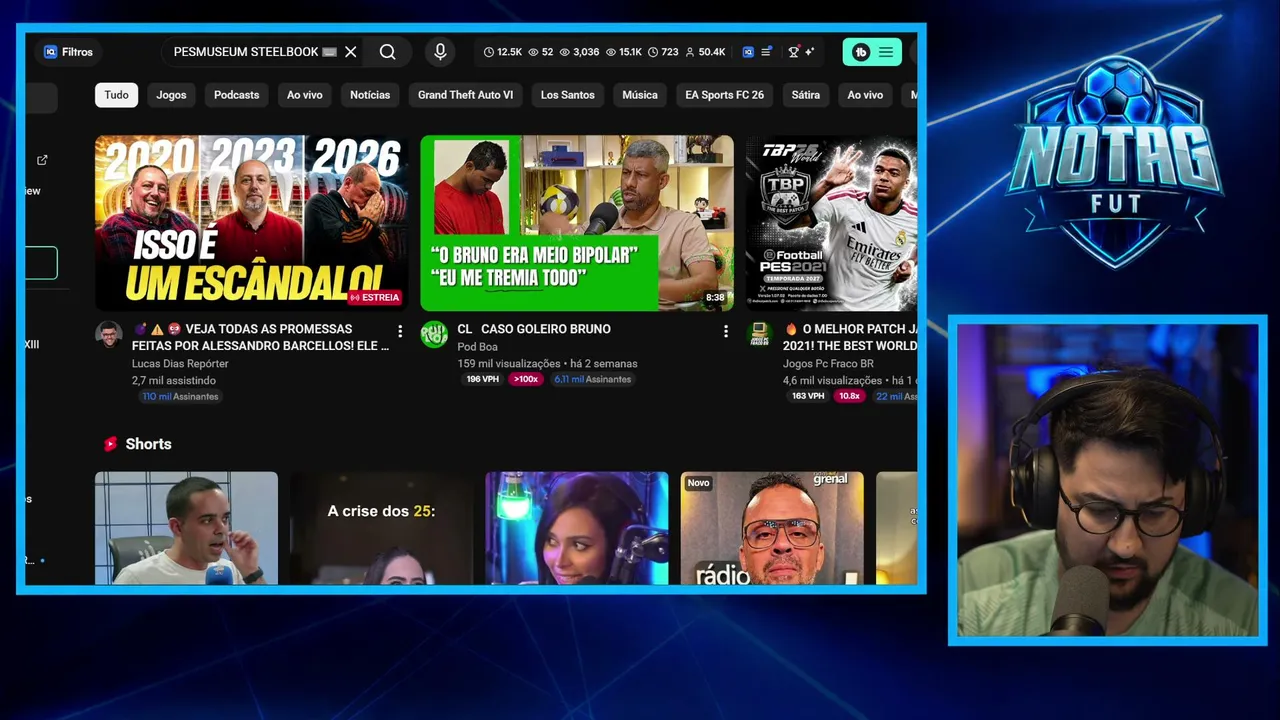Open 'VEJA TODAS AS PROMESSAS' video title
The image size is (1280, 720).
(261, 337)
